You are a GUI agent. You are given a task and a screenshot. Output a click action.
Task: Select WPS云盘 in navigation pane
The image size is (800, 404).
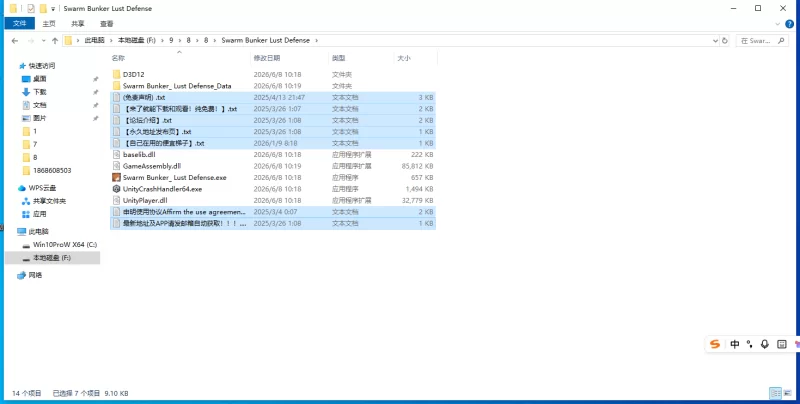click(x=42, y=188)
